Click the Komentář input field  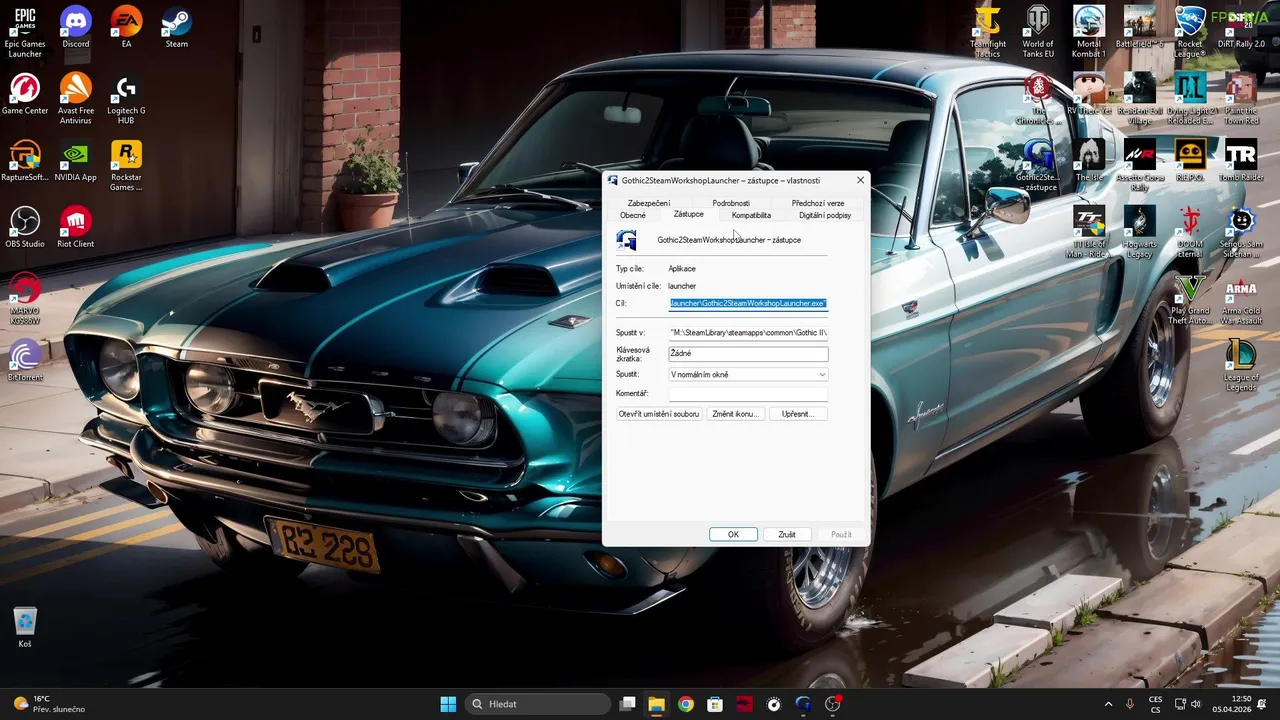pos(748,393)
